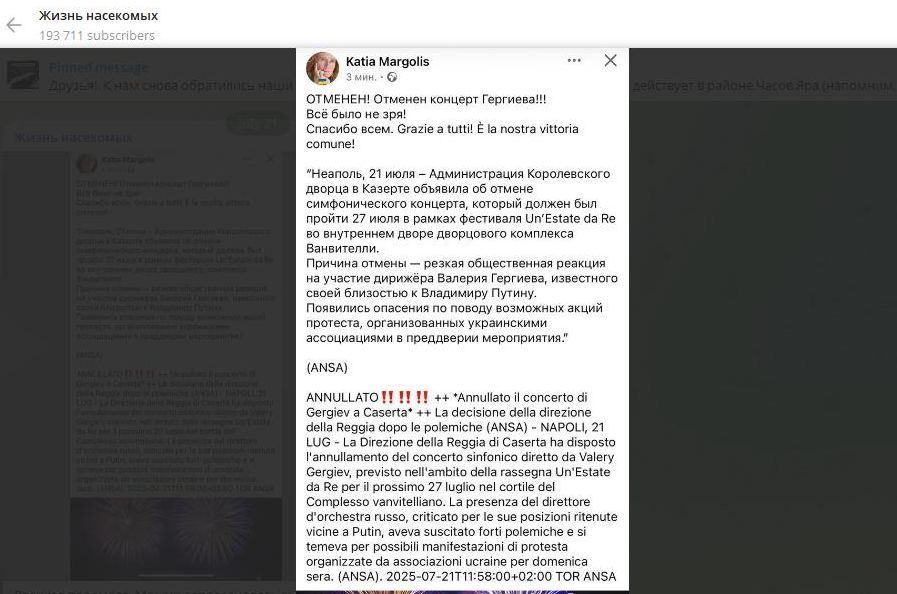
Task: Click the 3 мин. timestamp
Action: pyautogui.click(x=361, y=77)
